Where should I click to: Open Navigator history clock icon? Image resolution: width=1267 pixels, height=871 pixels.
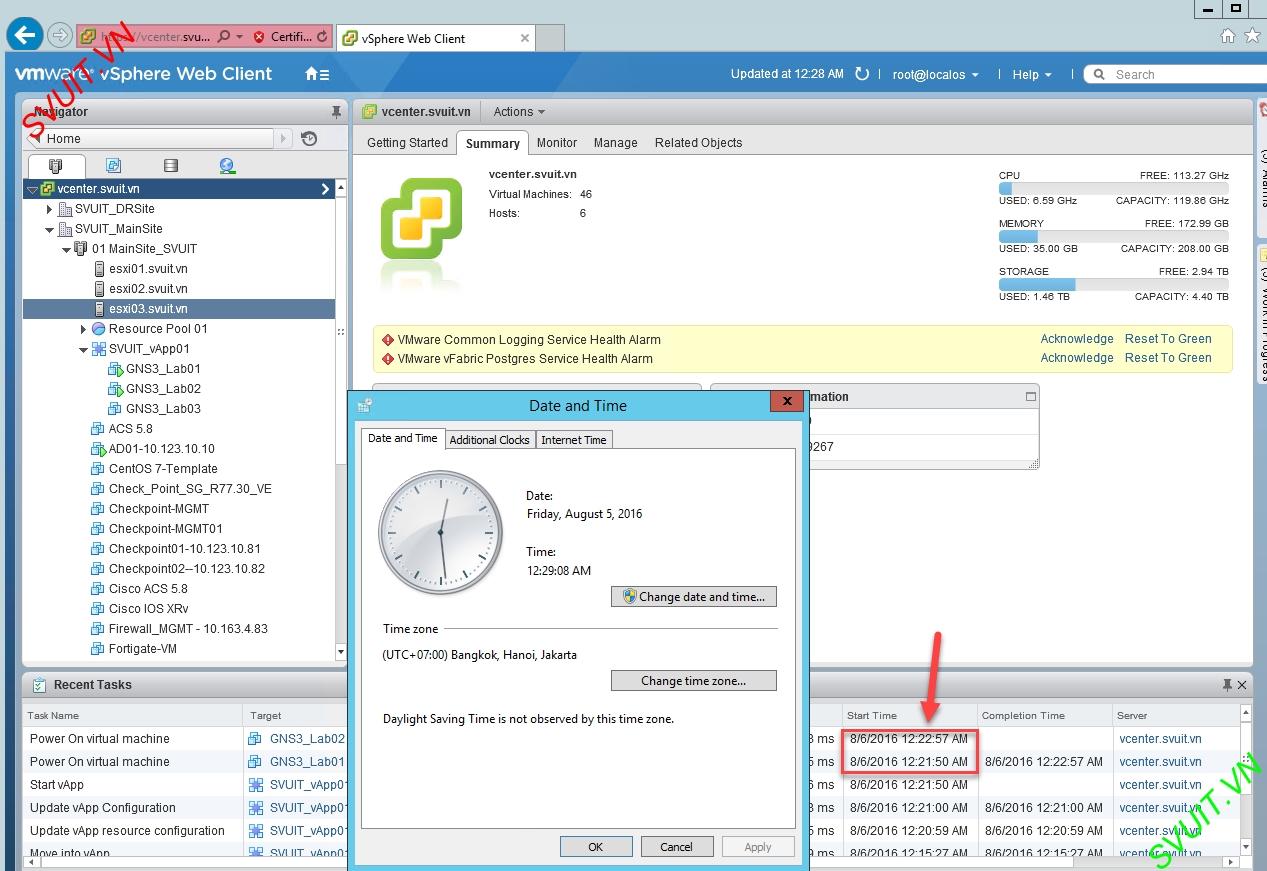pos(309,139)
